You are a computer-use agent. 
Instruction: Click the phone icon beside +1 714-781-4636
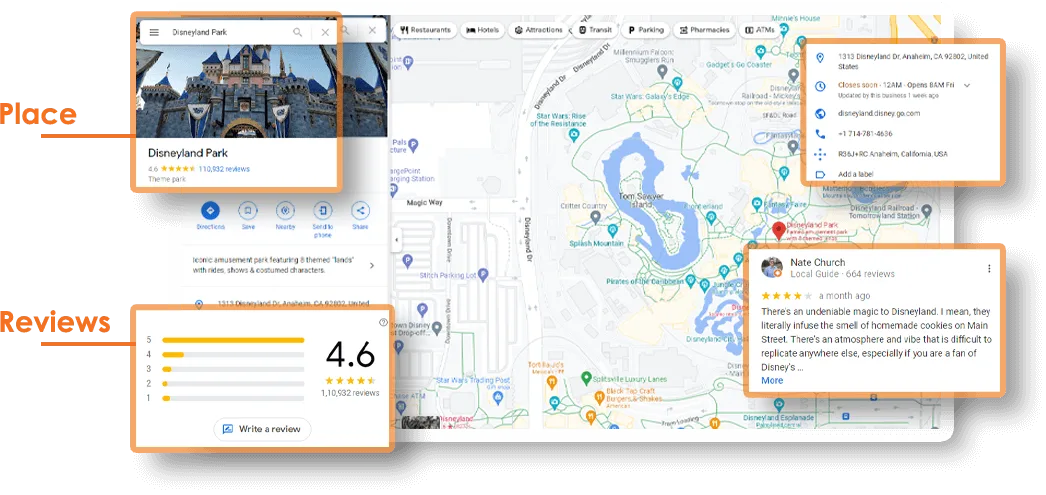click(821, 133)
